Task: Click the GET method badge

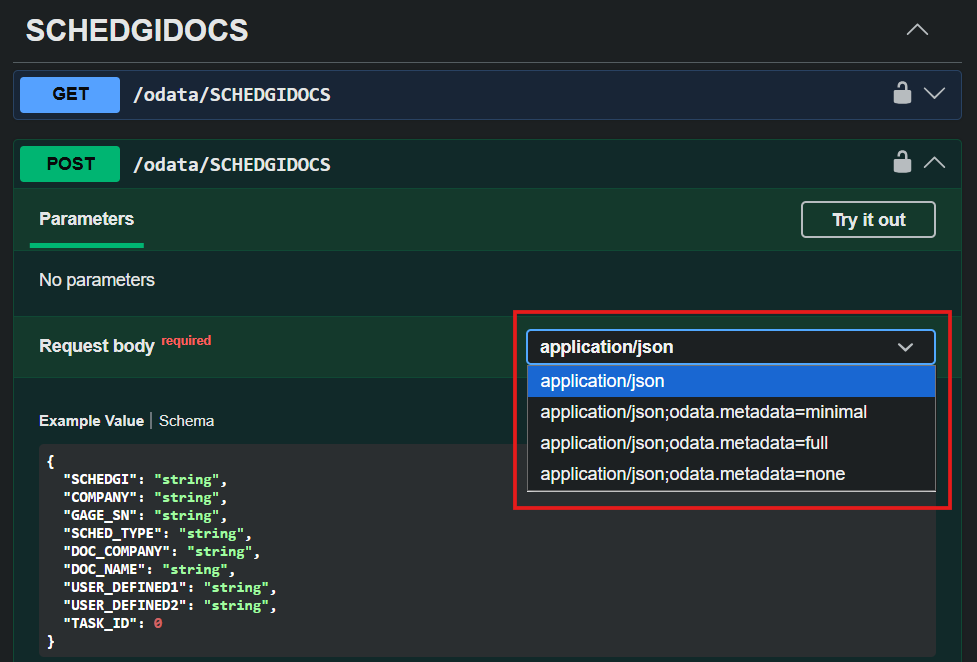Action: [70, 95]
